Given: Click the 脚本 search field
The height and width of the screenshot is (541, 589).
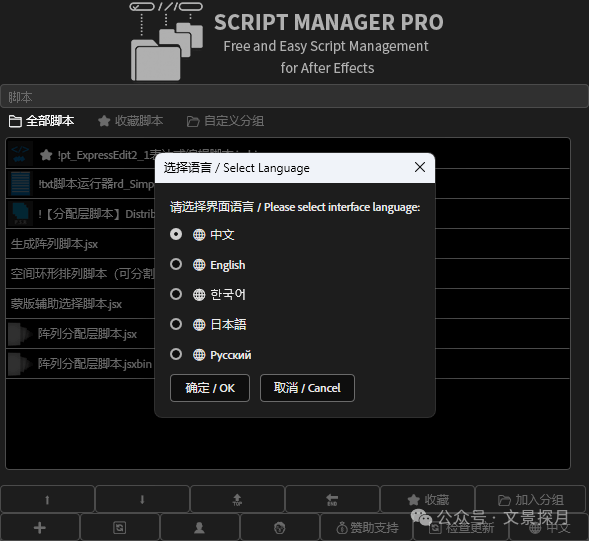Looking at the screenshot, I should tap(294, 97).
